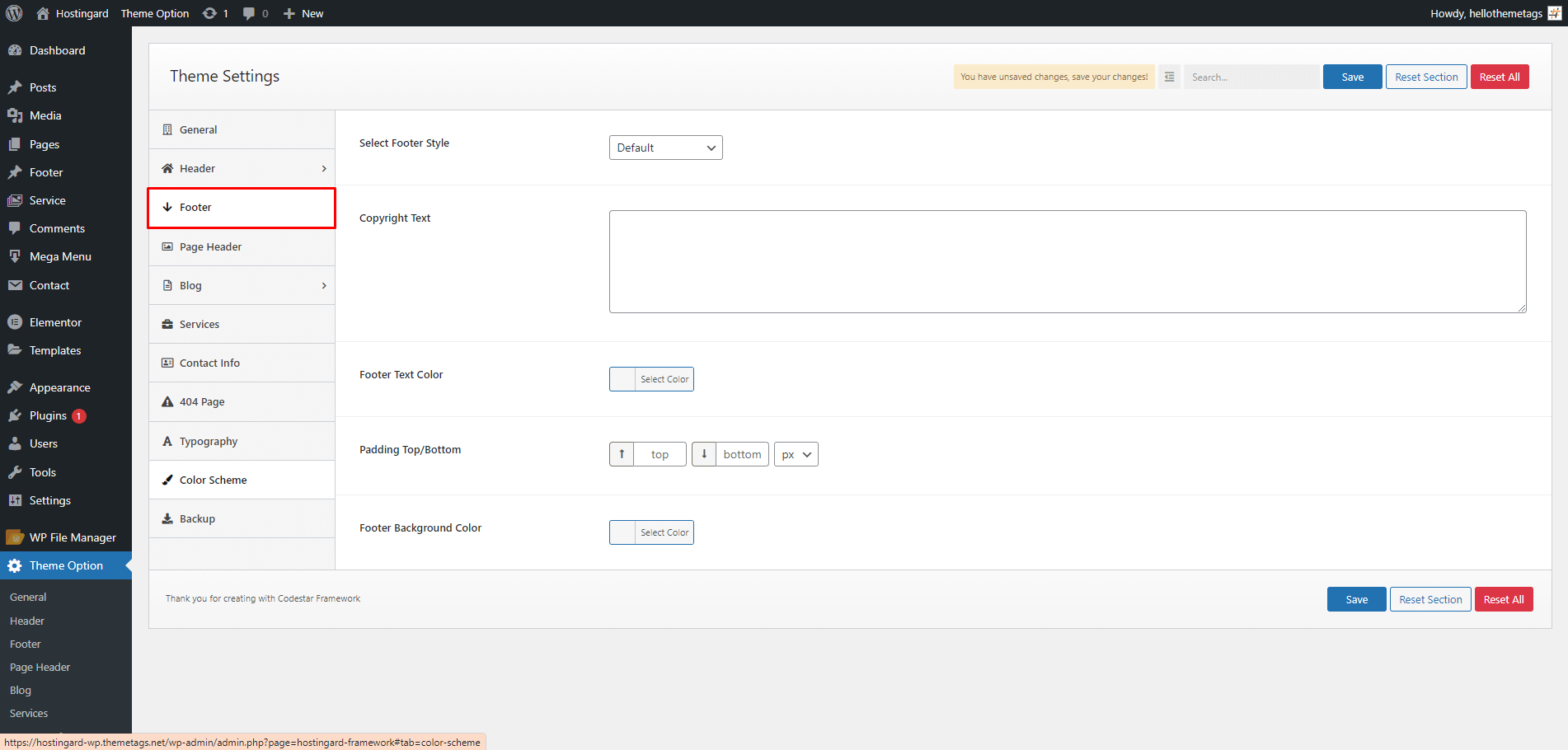Focus the Copyright Text textarea
Viewport: 1568px width, 750px height.
coord(1068,261)
